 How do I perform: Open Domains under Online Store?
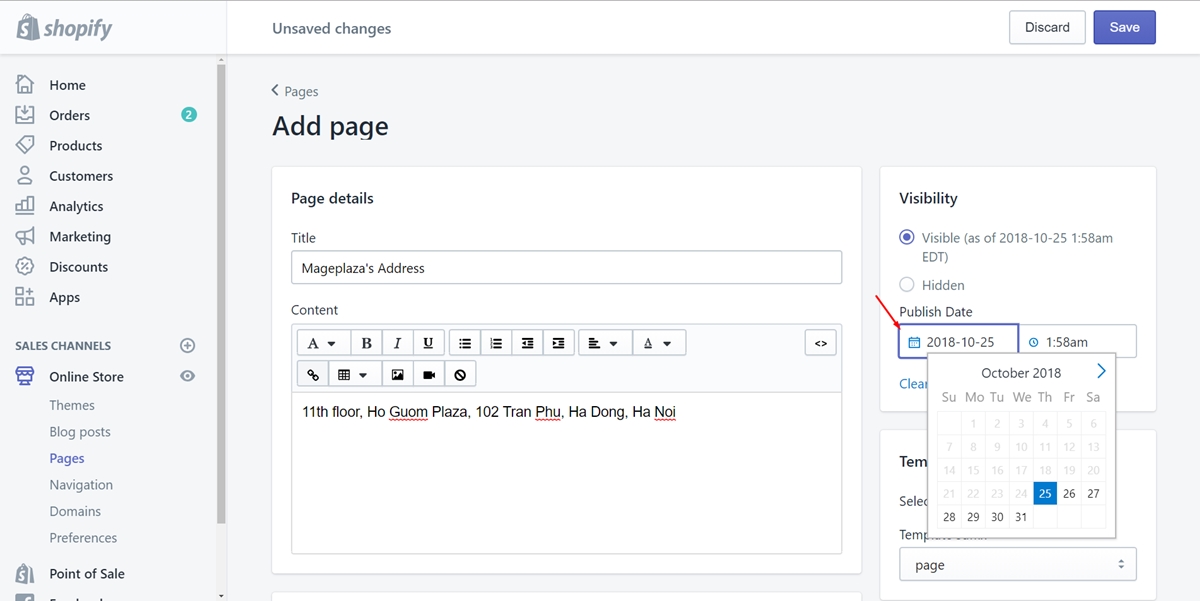75,511
